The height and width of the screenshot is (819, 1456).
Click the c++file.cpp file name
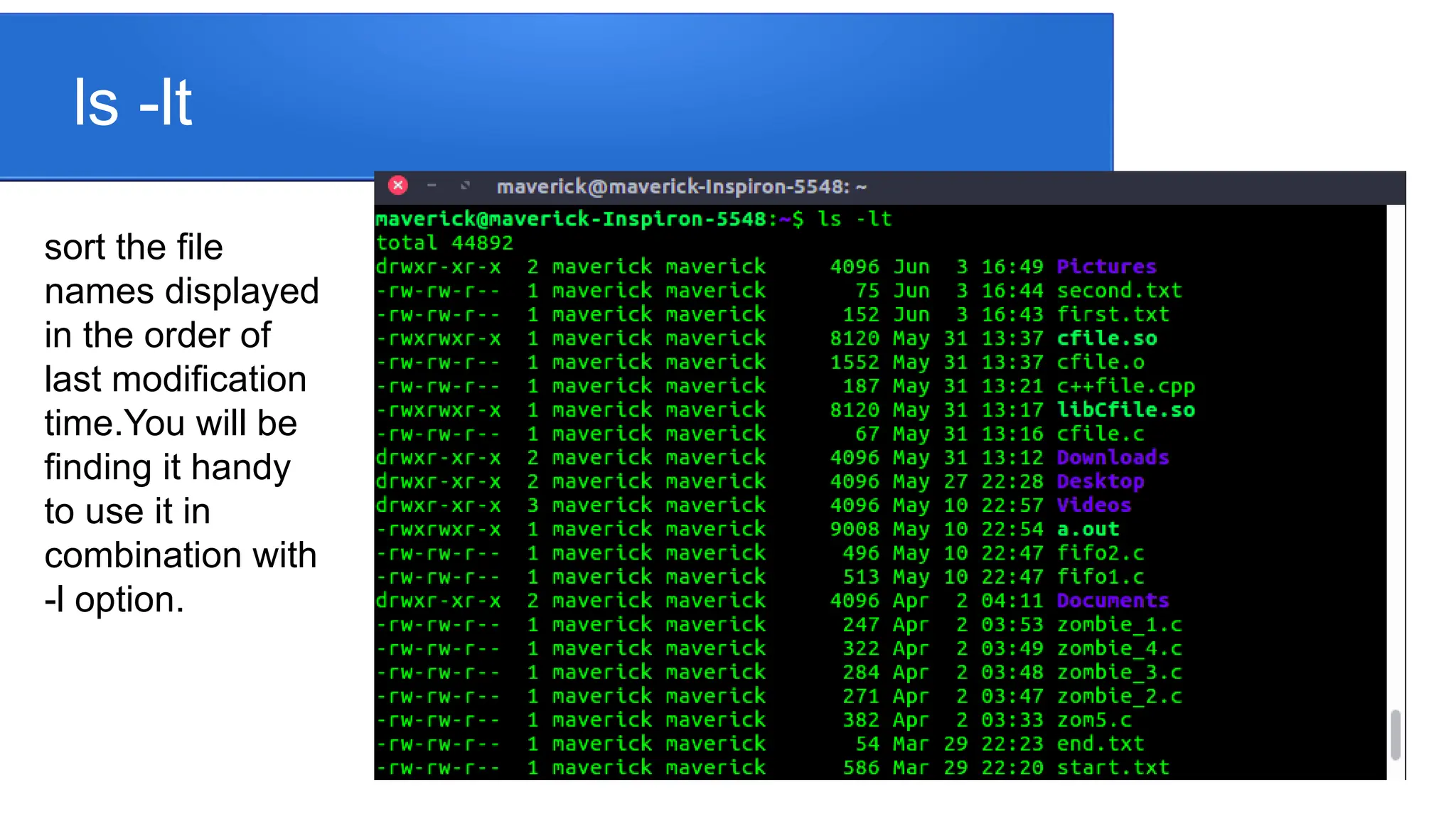(1125, 386)
